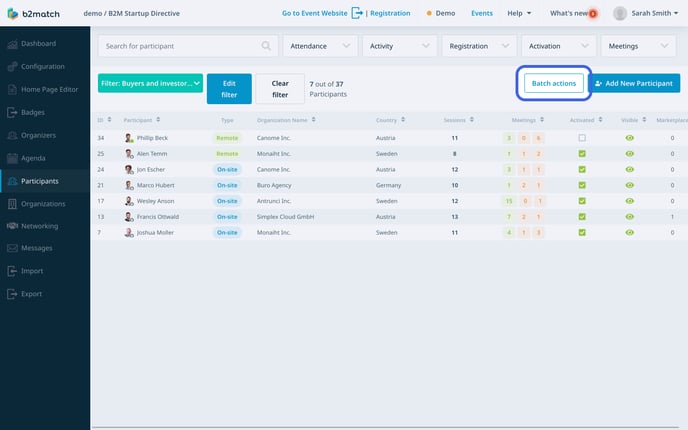The width and height of the screenshot is (688, 430).
Task: Open the Activity filter dropdown
Action: (399, 46)
